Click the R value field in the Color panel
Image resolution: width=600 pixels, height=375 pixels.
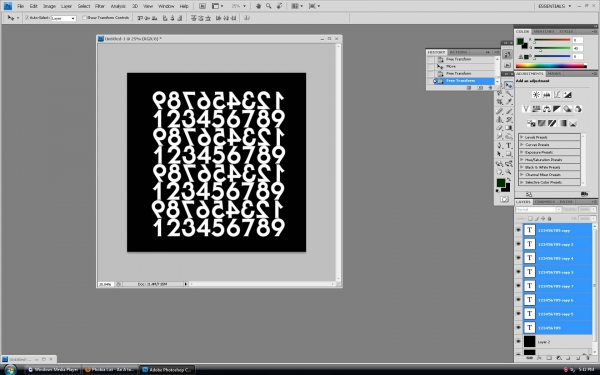point(578,40)
